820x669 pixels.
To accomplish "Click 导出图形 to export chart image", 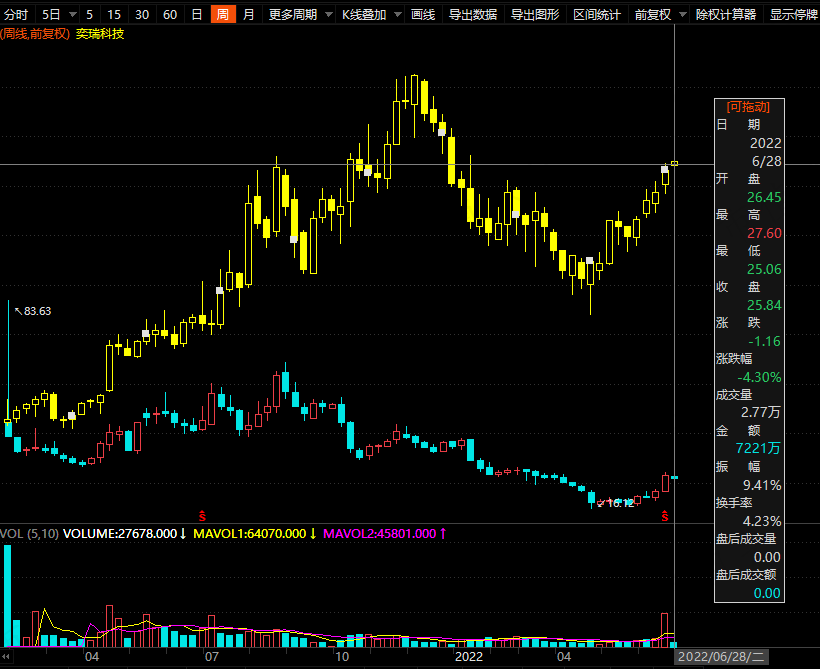I will pyautogui.click(x=535, y=14).
